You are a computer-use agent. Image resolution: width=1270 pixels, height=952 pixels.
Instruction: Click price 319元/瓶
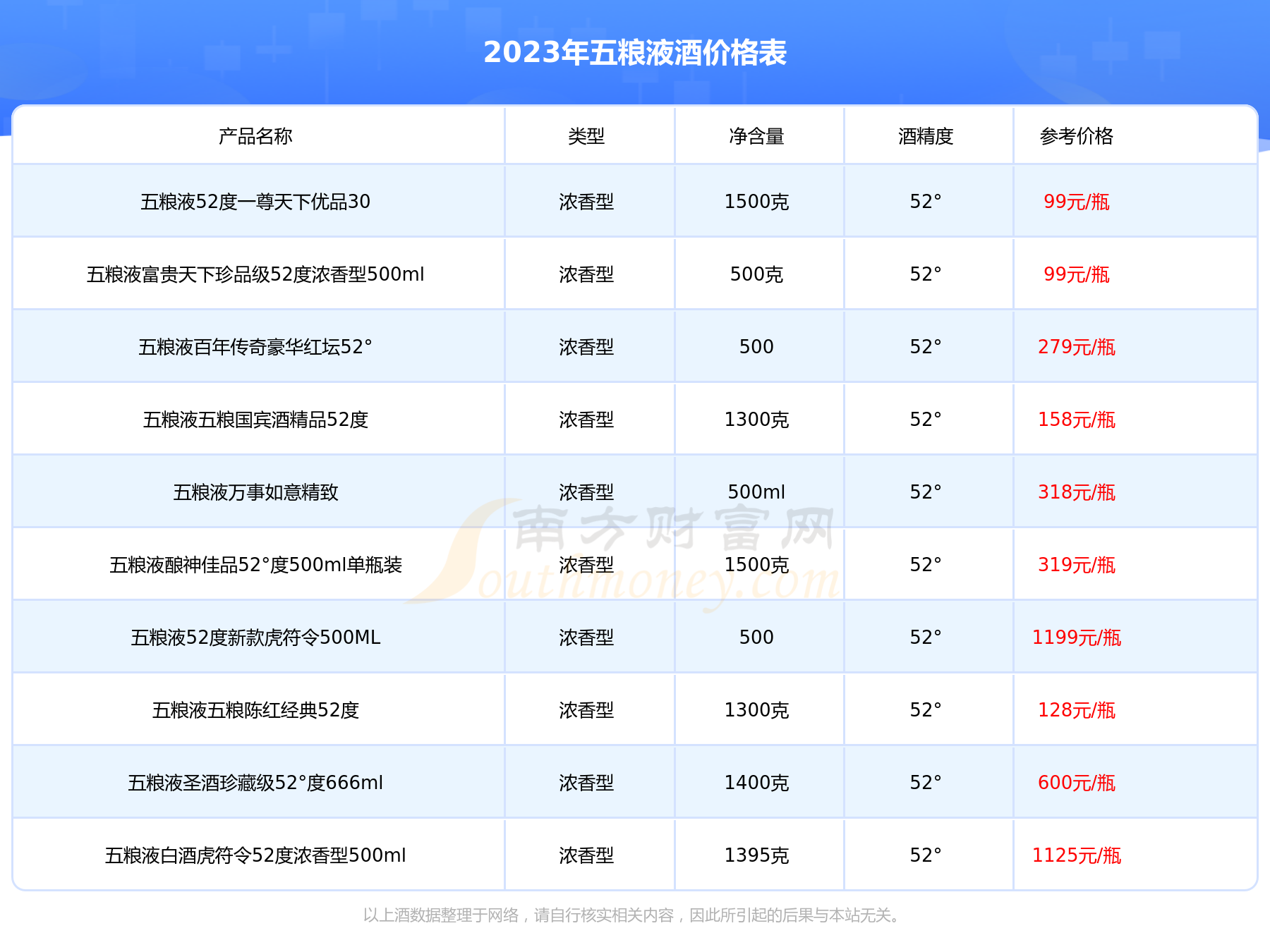[x=1076, y=565]
